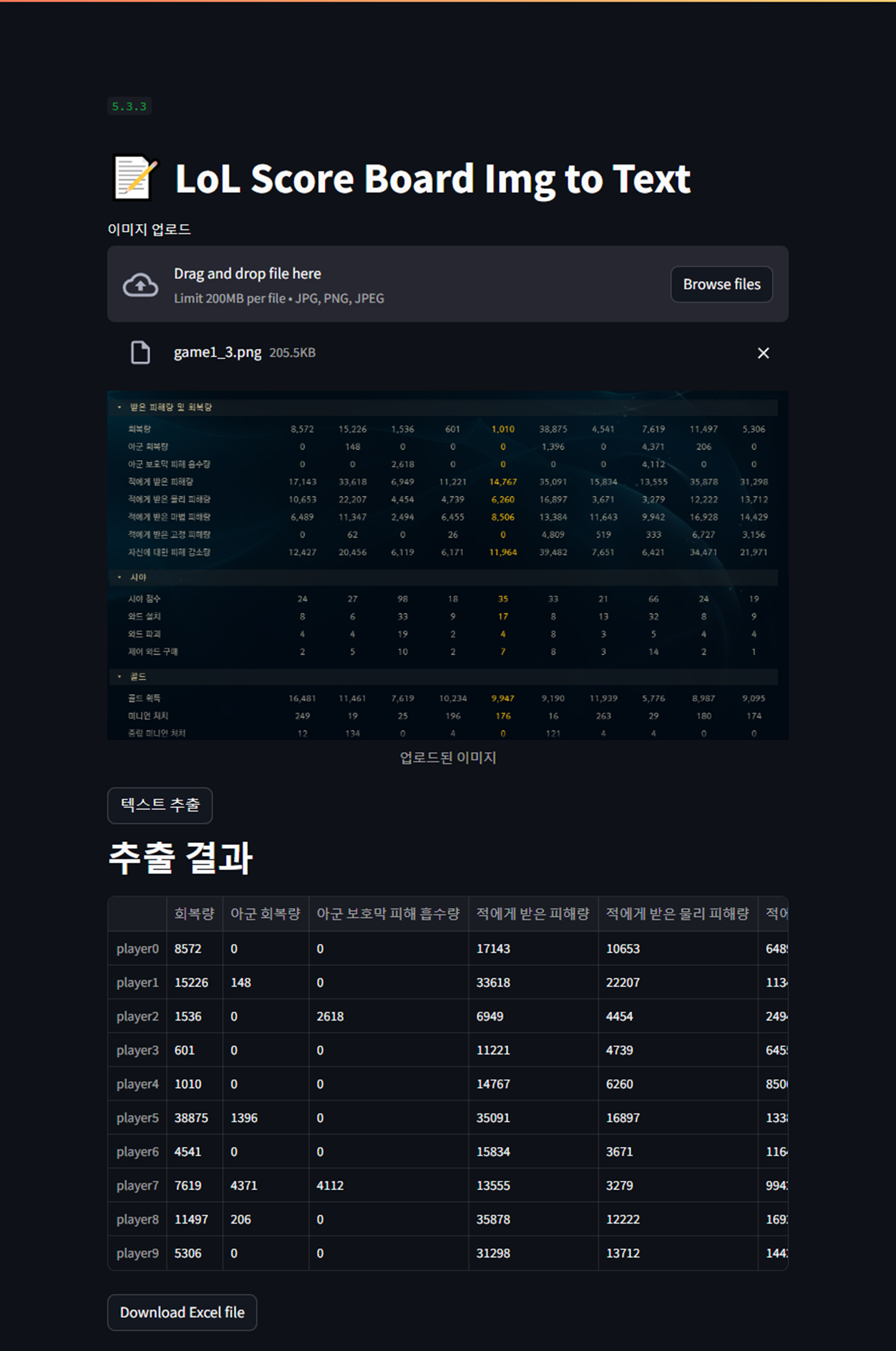Click cell 11221 in player3 row
Image resolution: width=896 pixels, height=1351 pixels.
pos(533,1050)
